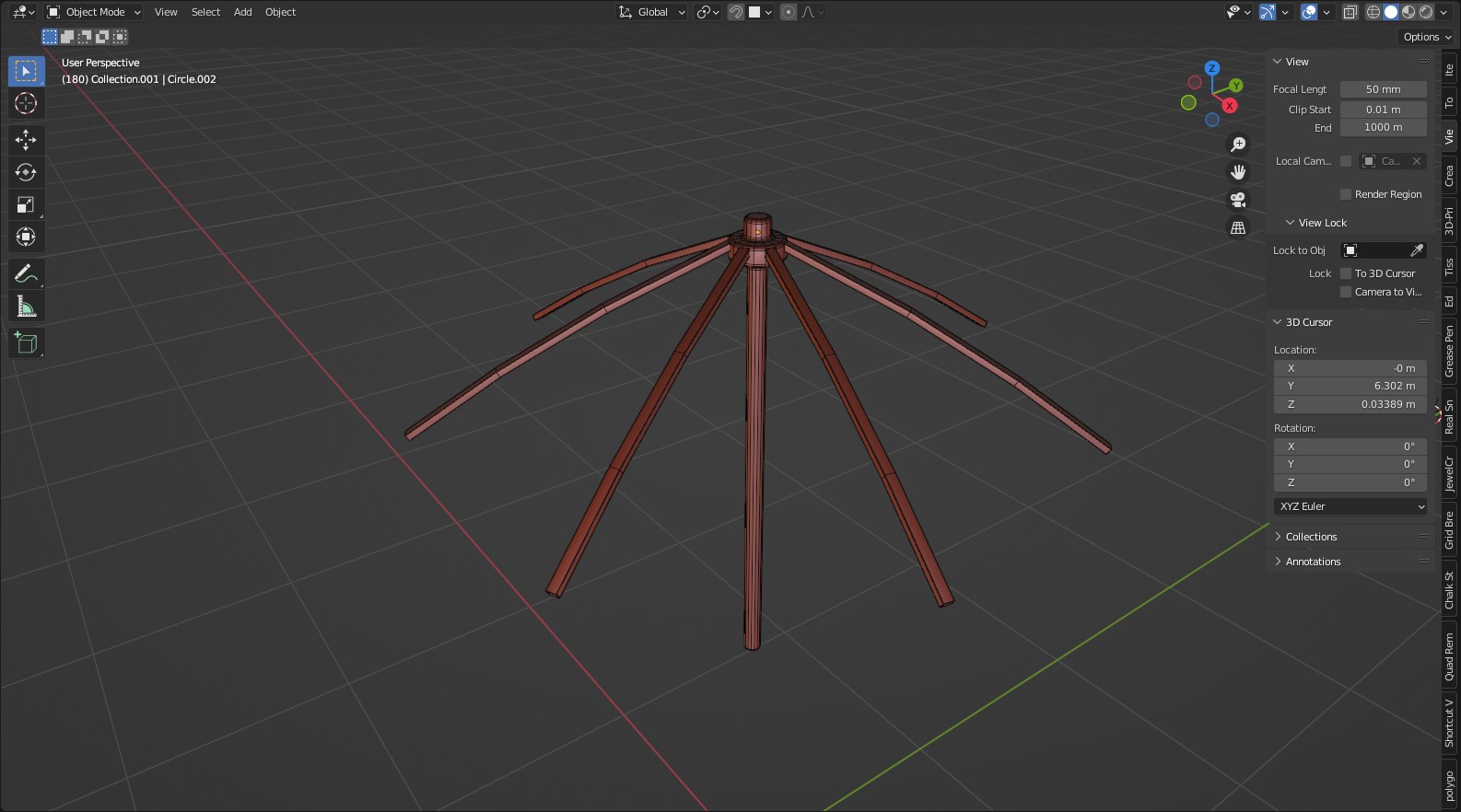Select the Transform tool
This screenshot has width=1461, height=812.
click(26, 237)
